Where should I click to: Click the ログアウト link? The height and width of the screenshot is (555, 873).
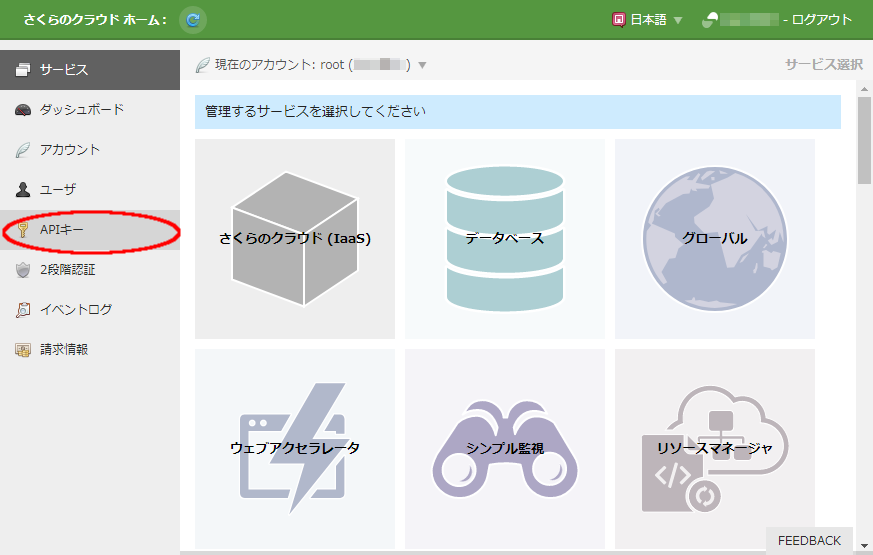tap(822, 20)
